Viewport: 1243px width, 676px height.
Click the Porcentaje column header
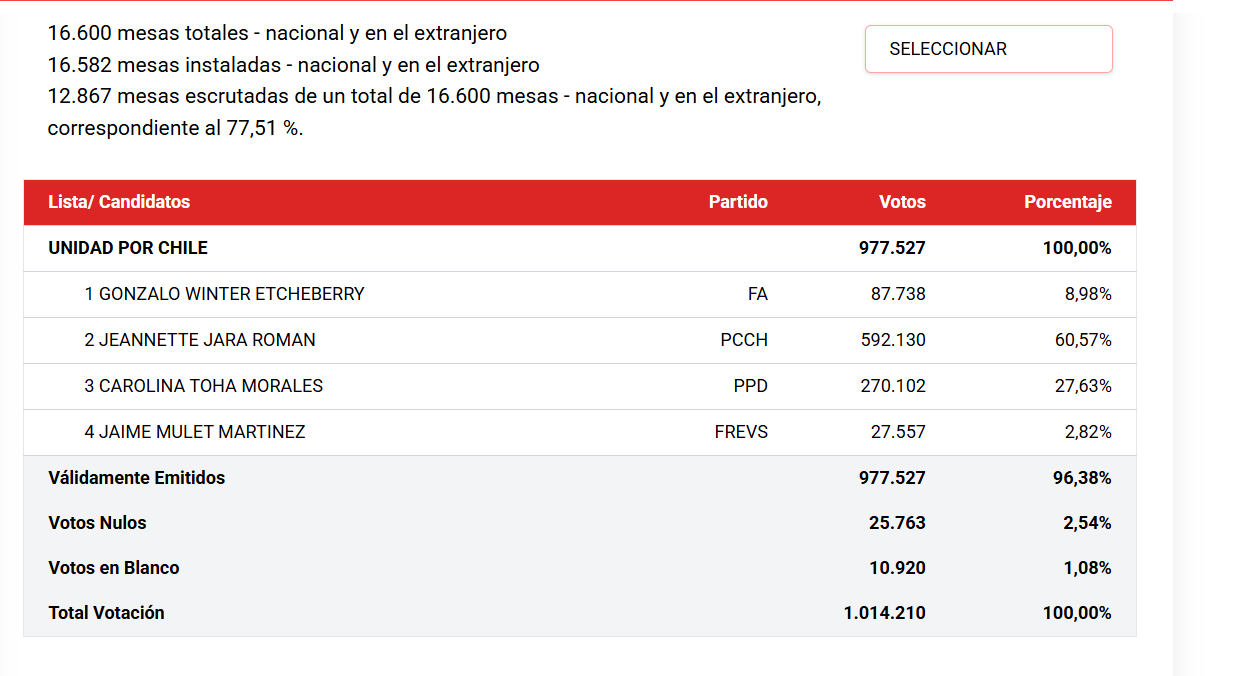point(1068,202)
